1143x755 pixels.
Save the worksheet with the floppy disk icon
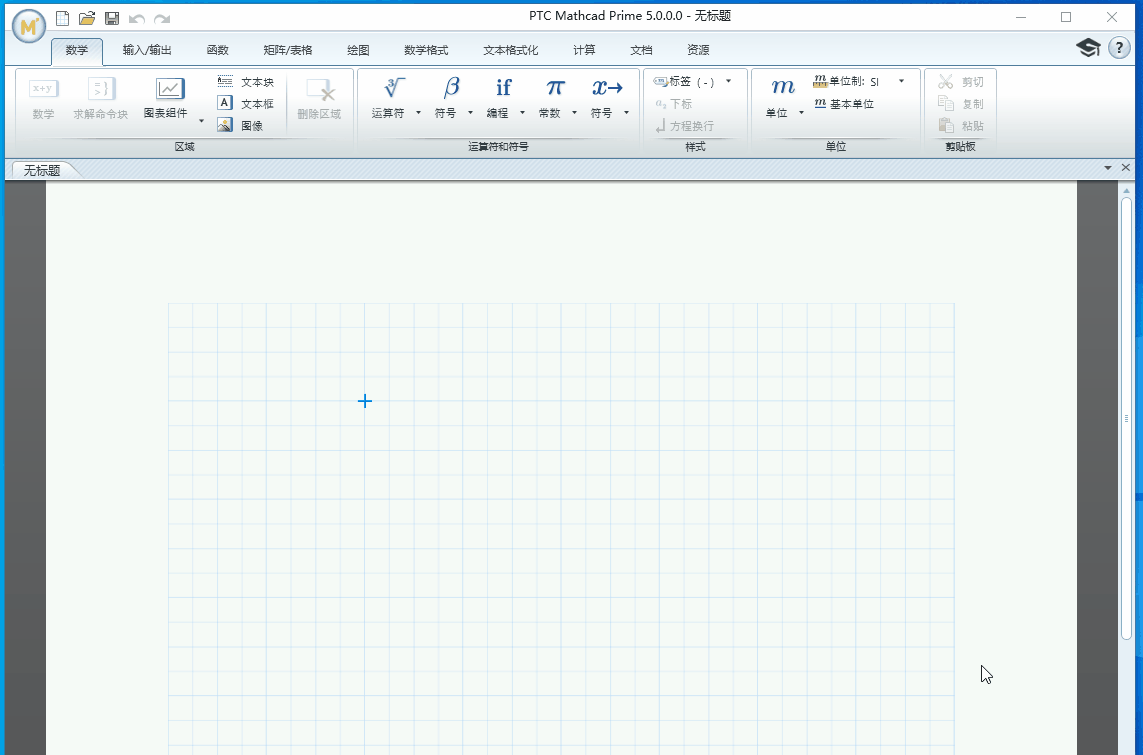point(112,18)
